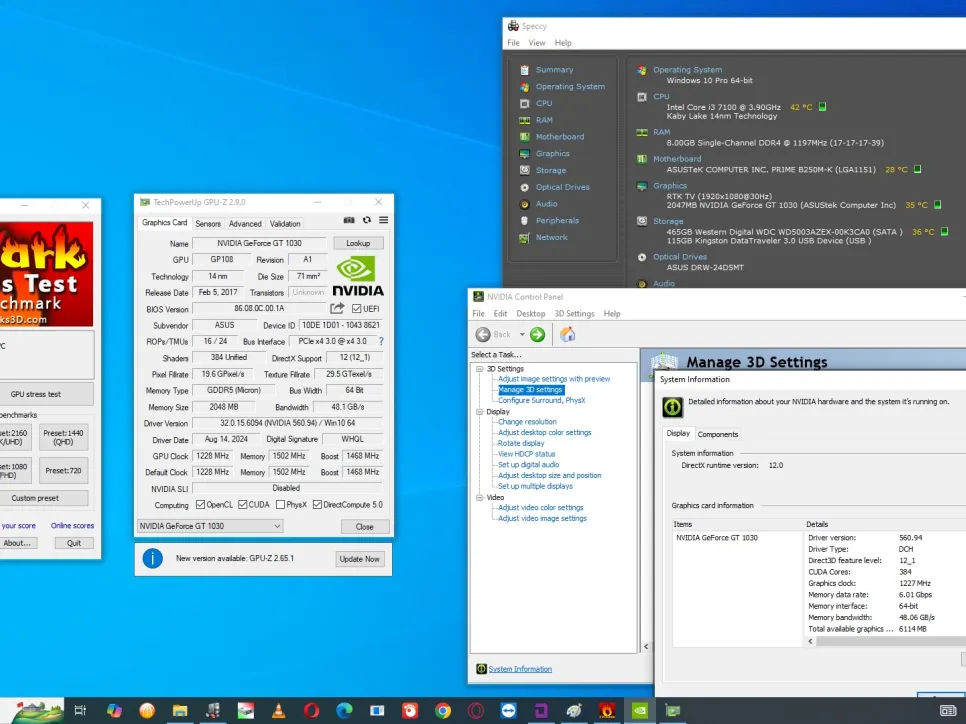Open the Online scores link
This screenshot has width=966, height=724.
[x=72, y=526]
